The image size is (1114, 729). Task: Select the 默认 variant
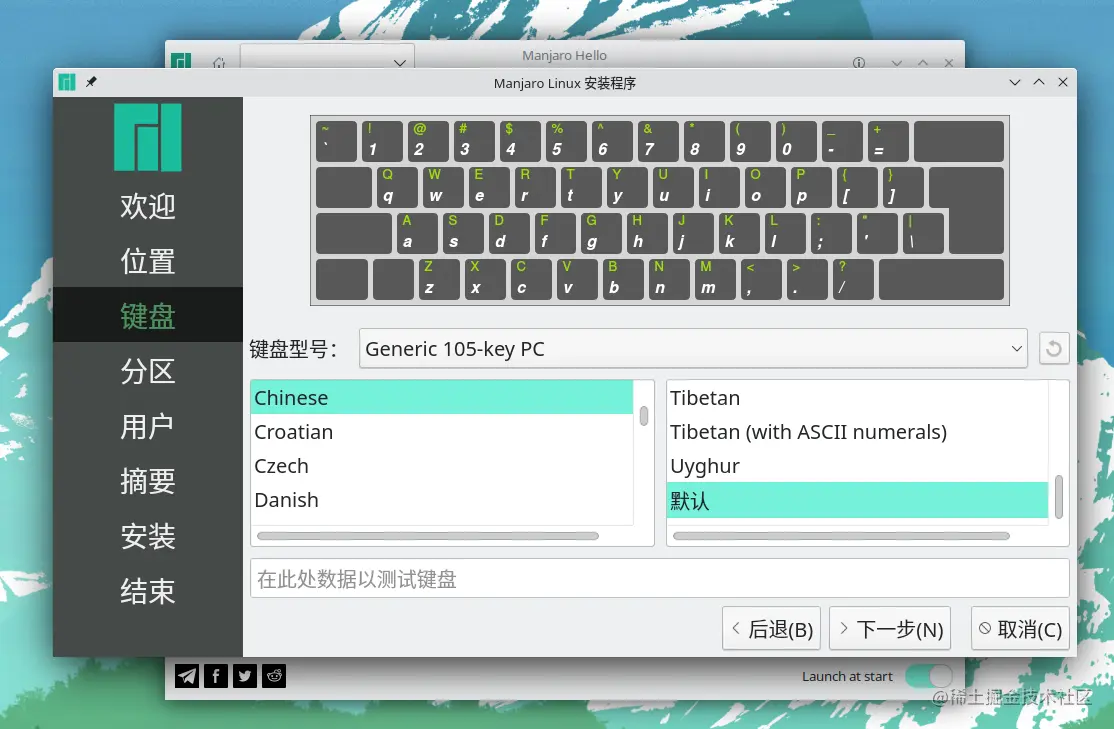click(858, 500)
